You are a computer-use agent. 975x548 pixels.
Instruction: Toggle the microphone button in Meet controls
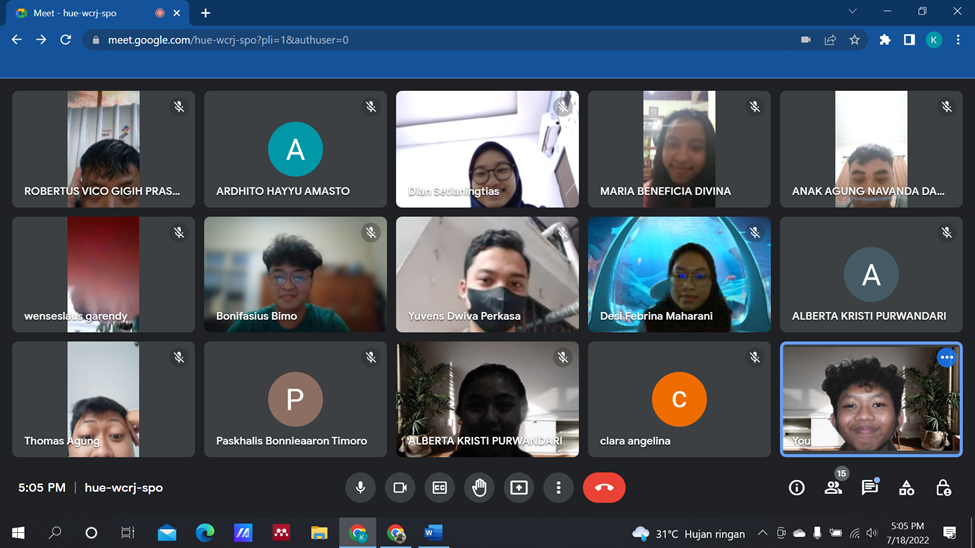click(x=360, y=488)
